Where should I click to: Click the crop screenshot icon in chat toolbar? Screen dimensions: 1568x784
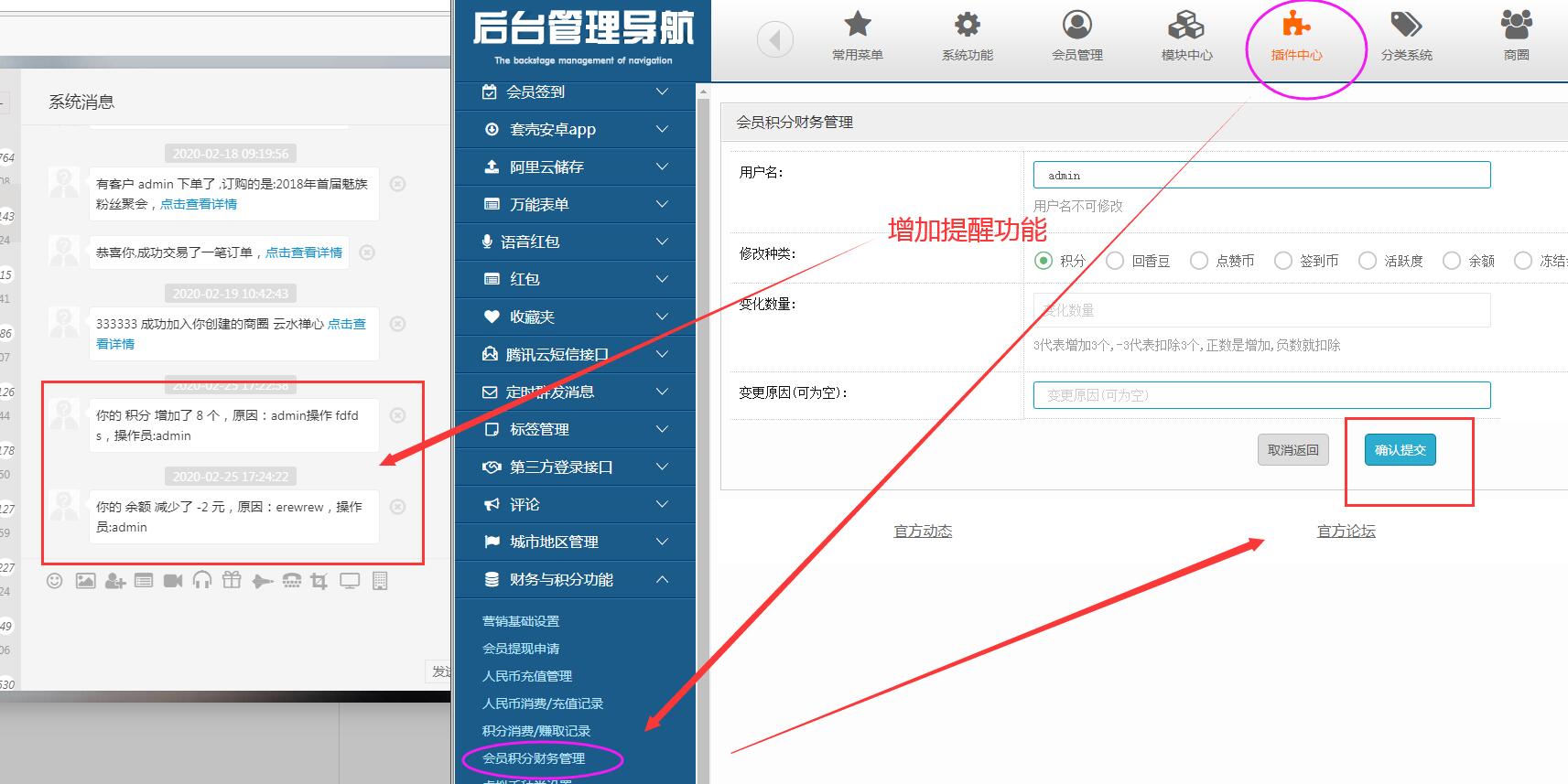(x=319, y=581)
